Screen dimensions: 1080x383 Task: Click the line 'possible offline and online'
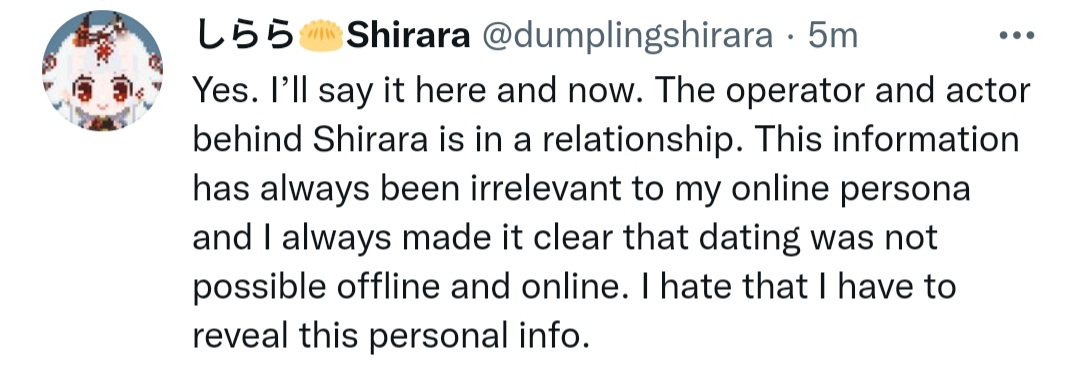point(574,288)
